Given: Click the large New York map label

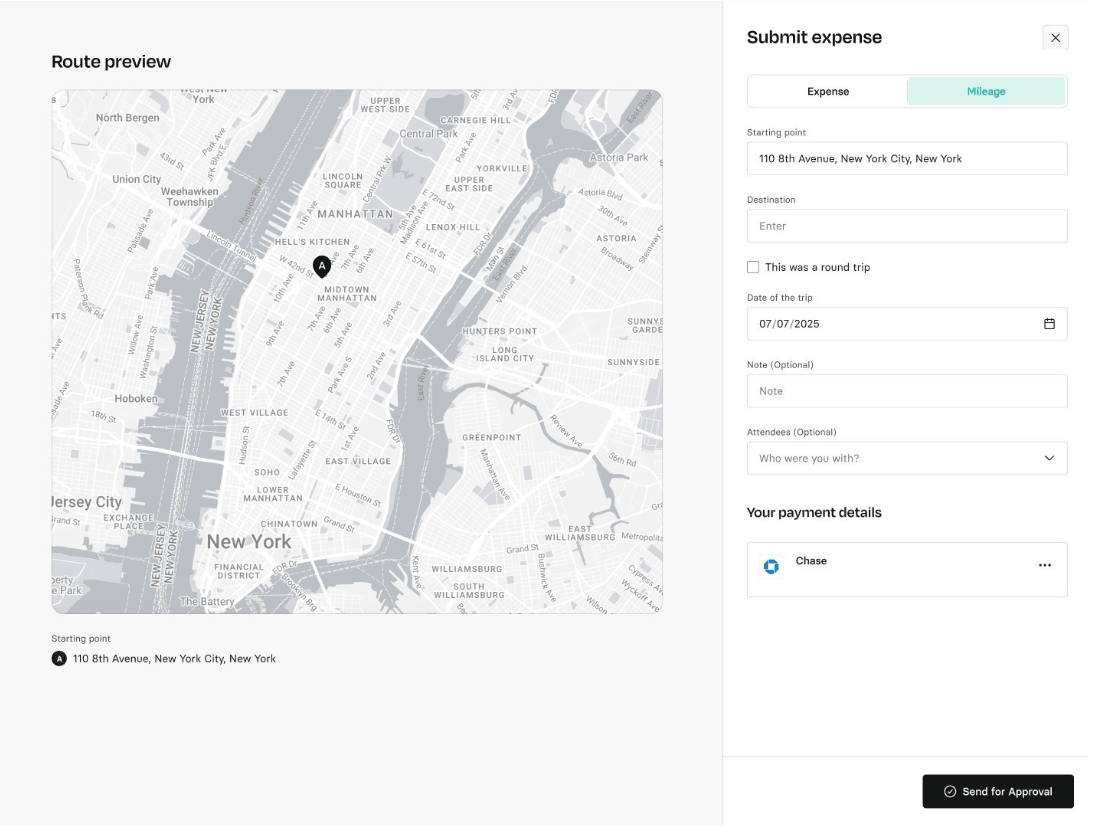Looking at the screenshot, I should pyautogui.click(x=249, y=542).
